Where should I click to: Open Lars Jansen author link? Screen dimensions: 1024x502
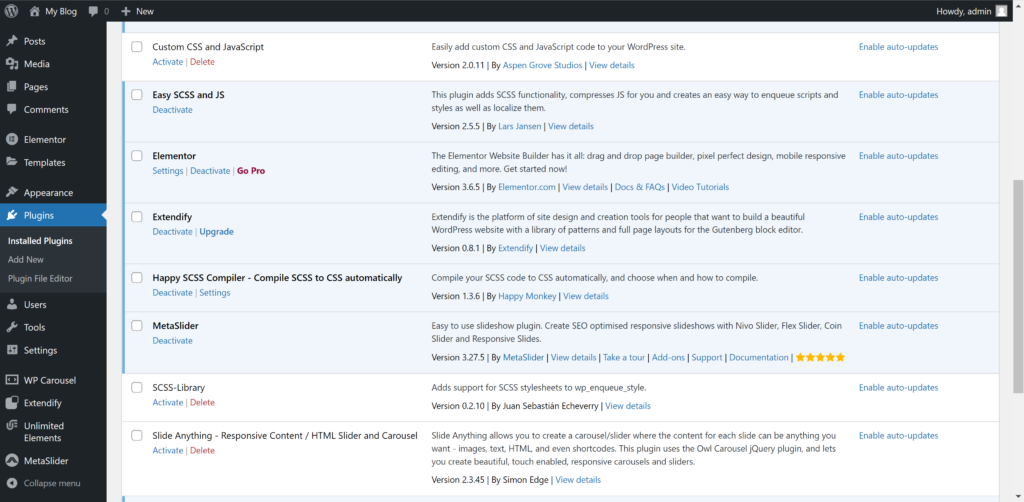click(520, 126)
